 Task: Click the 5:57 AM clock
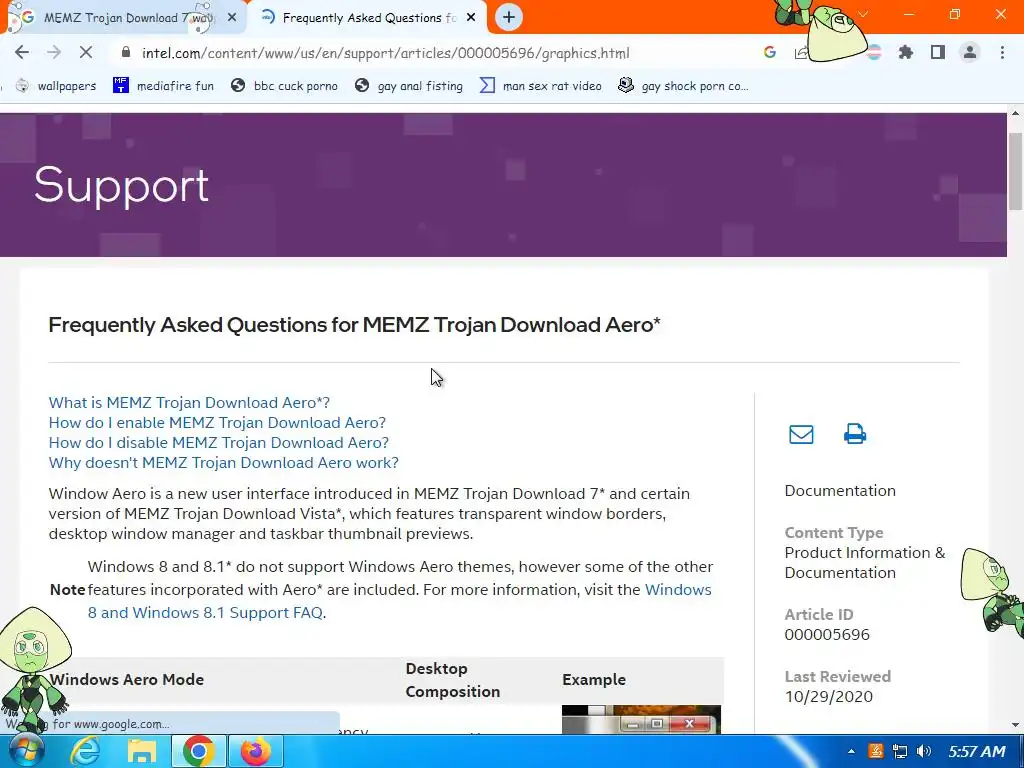977,752
